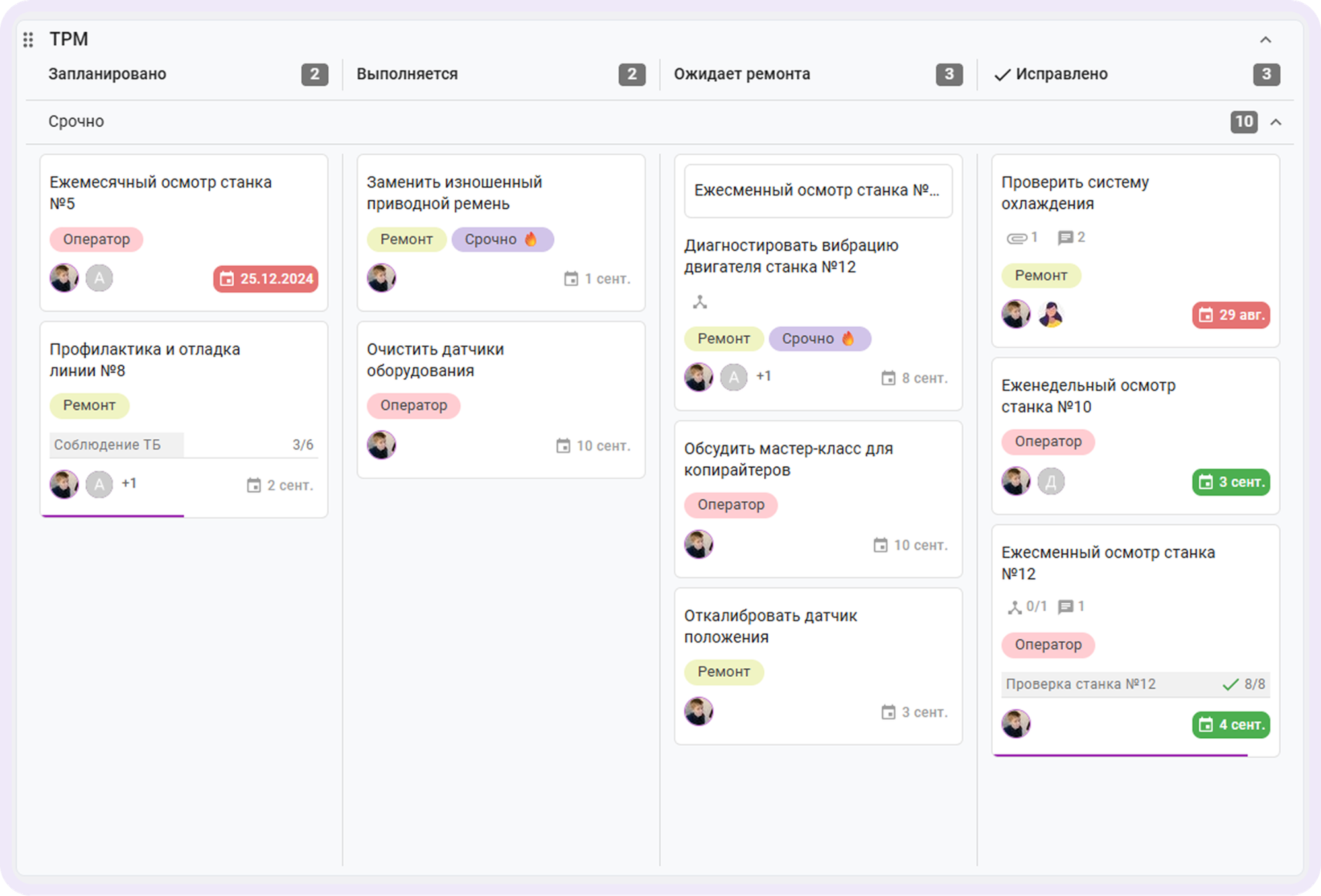Click the subtasks 0/1 icon on станка №12

(1015, 607)
